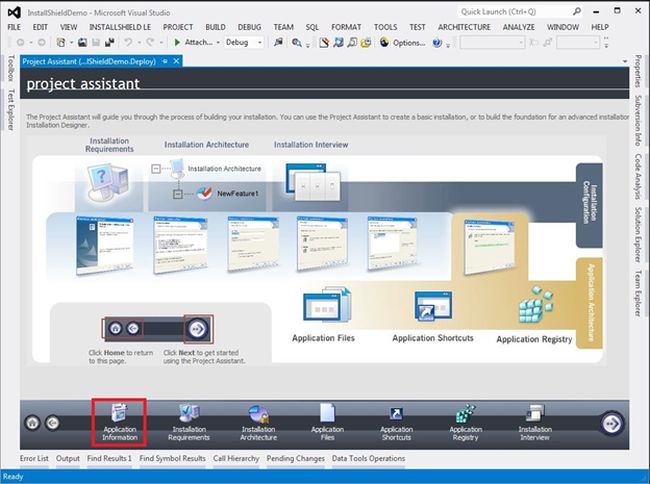Open the FILE menu
Image resolution: width=650 pixels, height=484 pixels.
[14, 27]
